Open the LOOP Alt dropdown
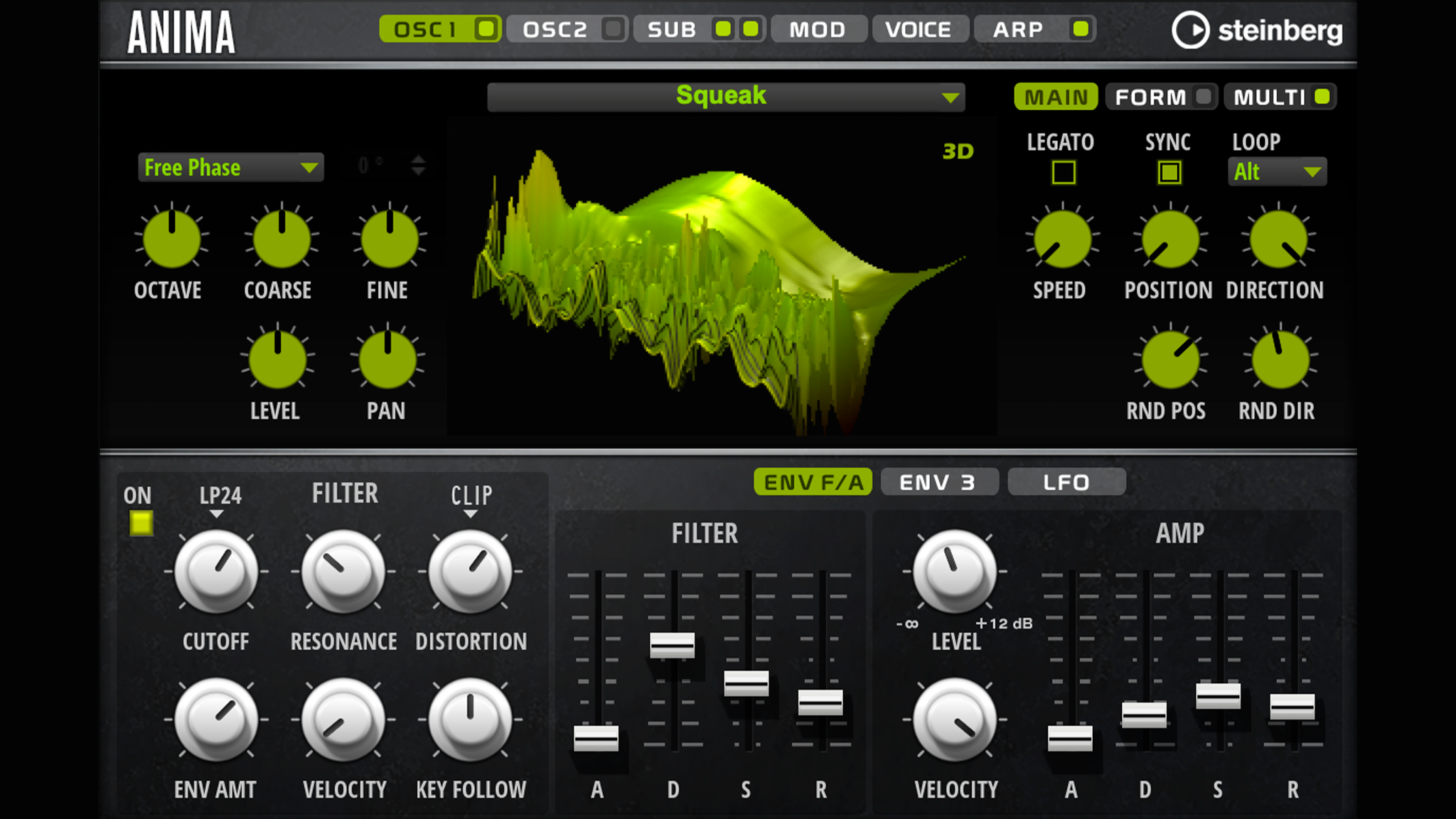Viewport: 1456px width, 819px height. [x=1277, y=172]
